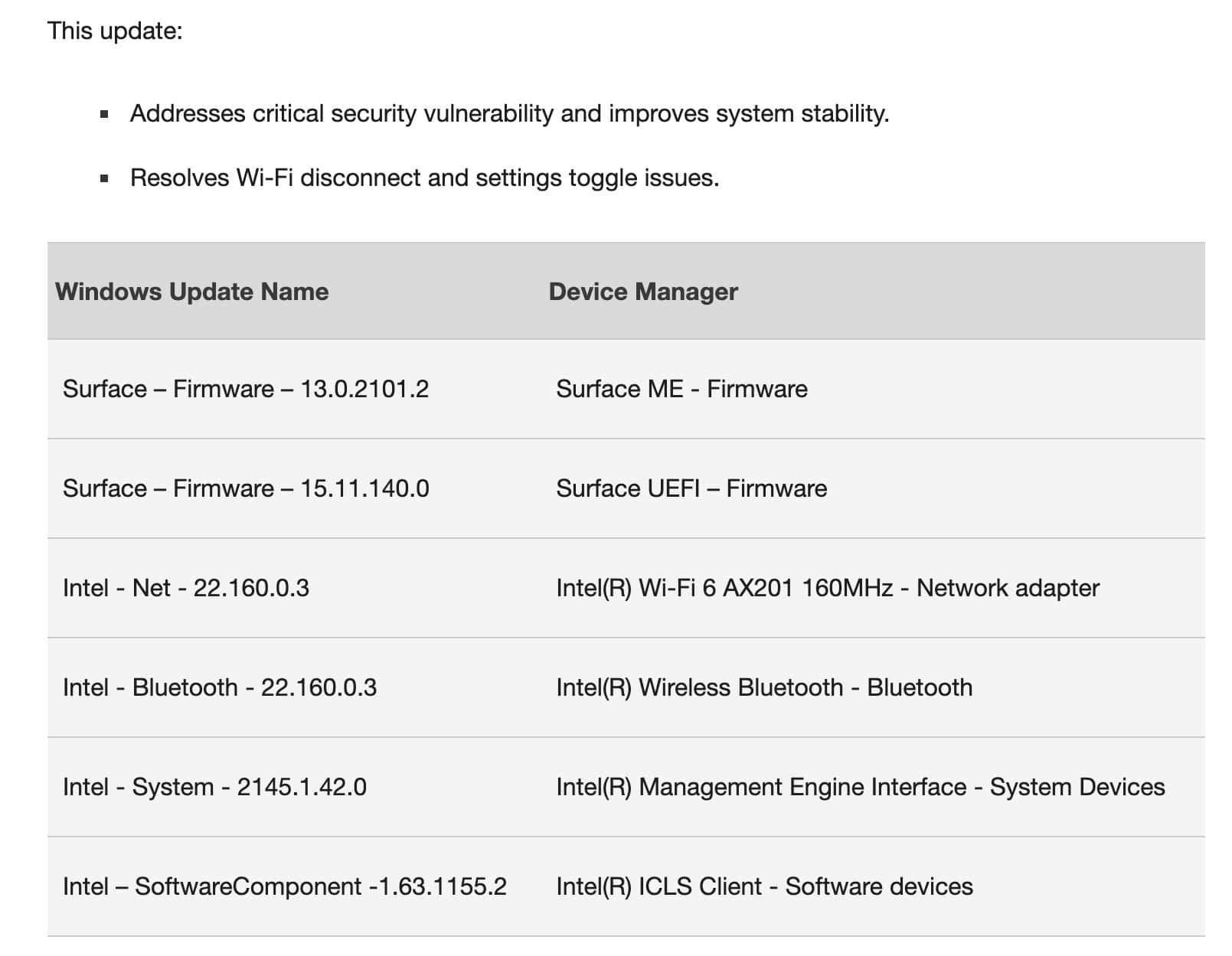Click the Windows Update Name column header
This screenshot has width=1232, height=956.
(x=191, y=292)
